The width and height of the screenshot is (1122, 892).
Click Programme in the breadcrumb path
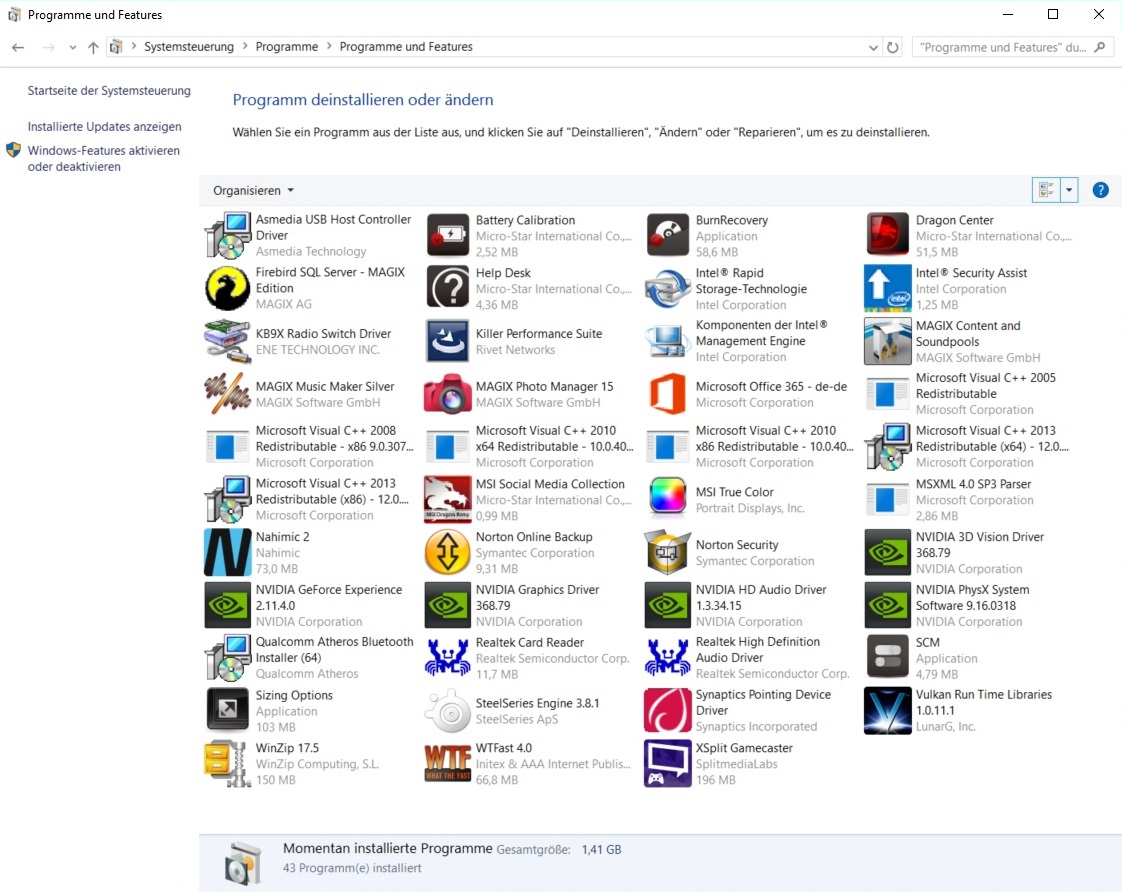click(286, 46)
